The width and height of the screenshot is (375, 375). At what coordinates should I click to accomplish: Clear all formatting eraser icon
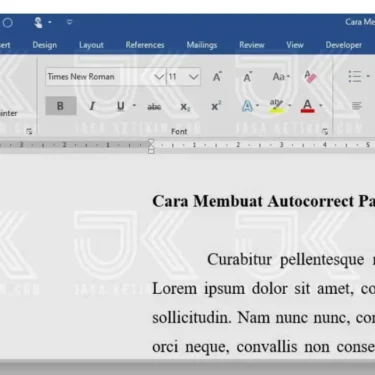click(x=310, y=77)
